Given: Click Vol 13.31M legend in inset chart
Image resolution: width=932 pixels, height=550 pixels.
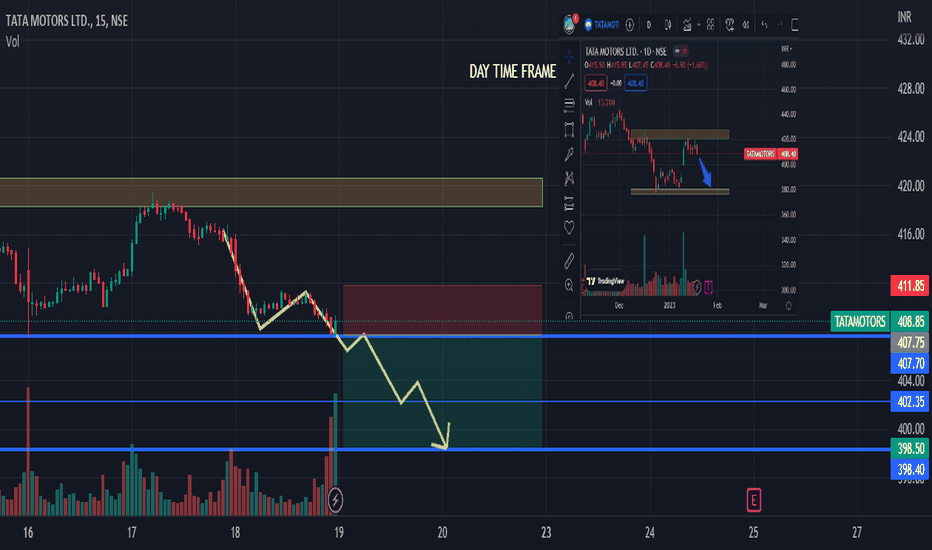Looking at the screenshot, I should pos(600,102).
